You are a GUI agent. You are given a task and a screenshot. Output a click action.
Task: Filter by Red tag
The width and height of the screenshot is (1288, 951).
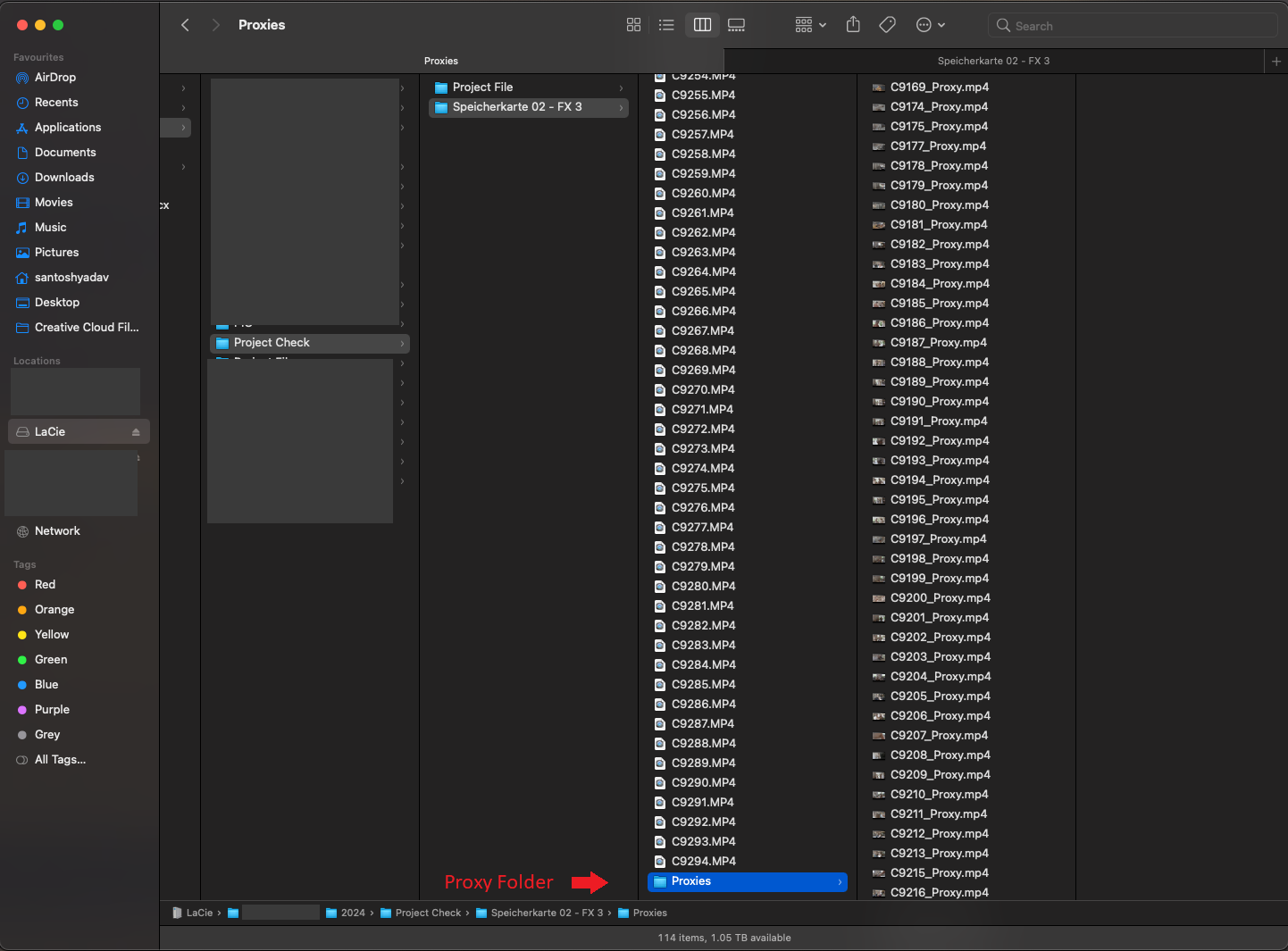tap(45, 585)
